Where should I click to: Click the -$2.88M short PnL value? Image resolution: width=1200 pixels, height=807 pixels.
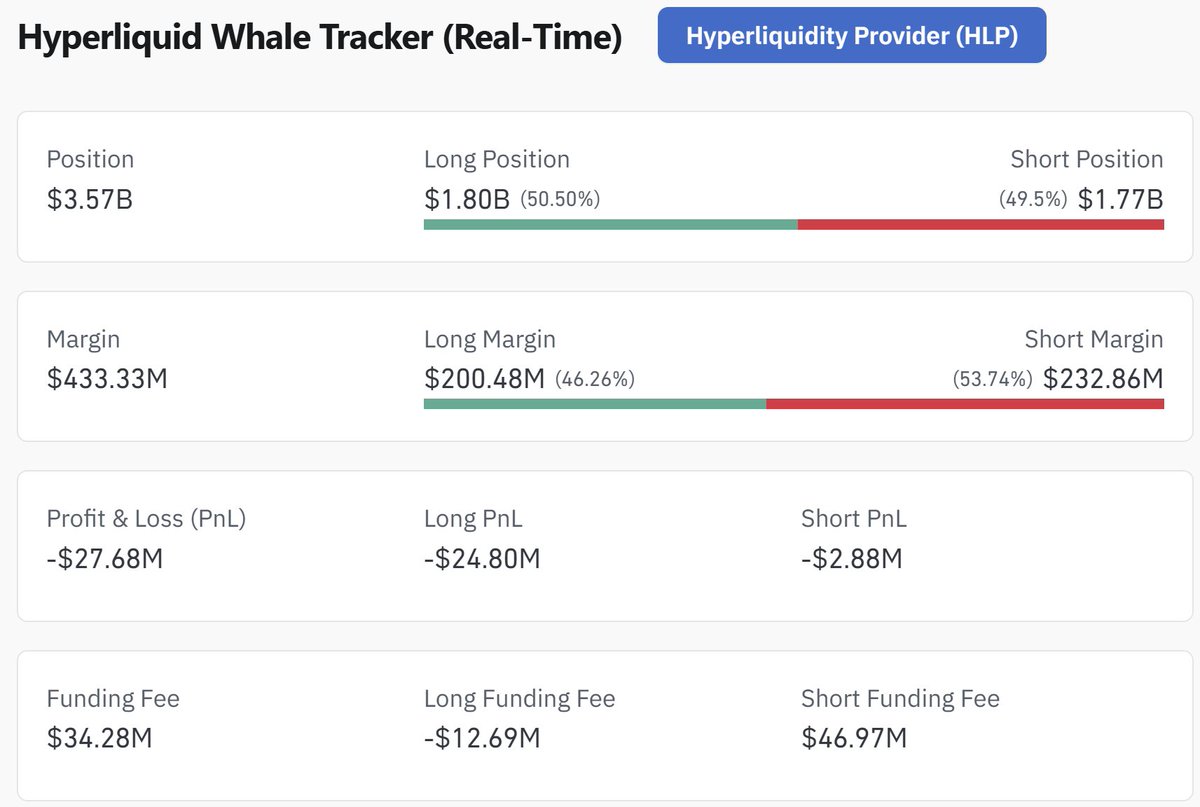851,558
